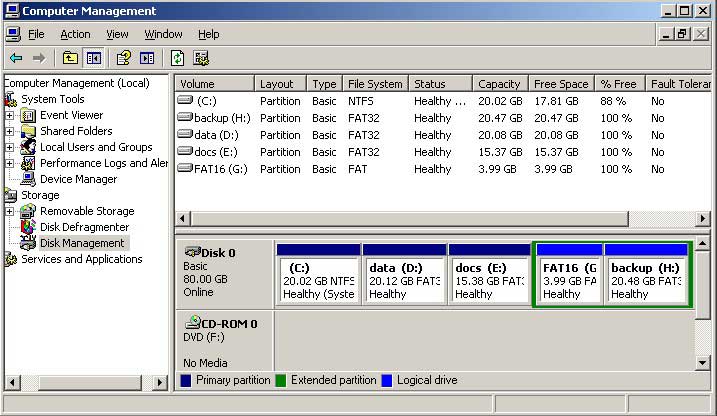Select Disk Management in the tree
The width and height of the screenshot is (717, 416).
pos(82,243)
